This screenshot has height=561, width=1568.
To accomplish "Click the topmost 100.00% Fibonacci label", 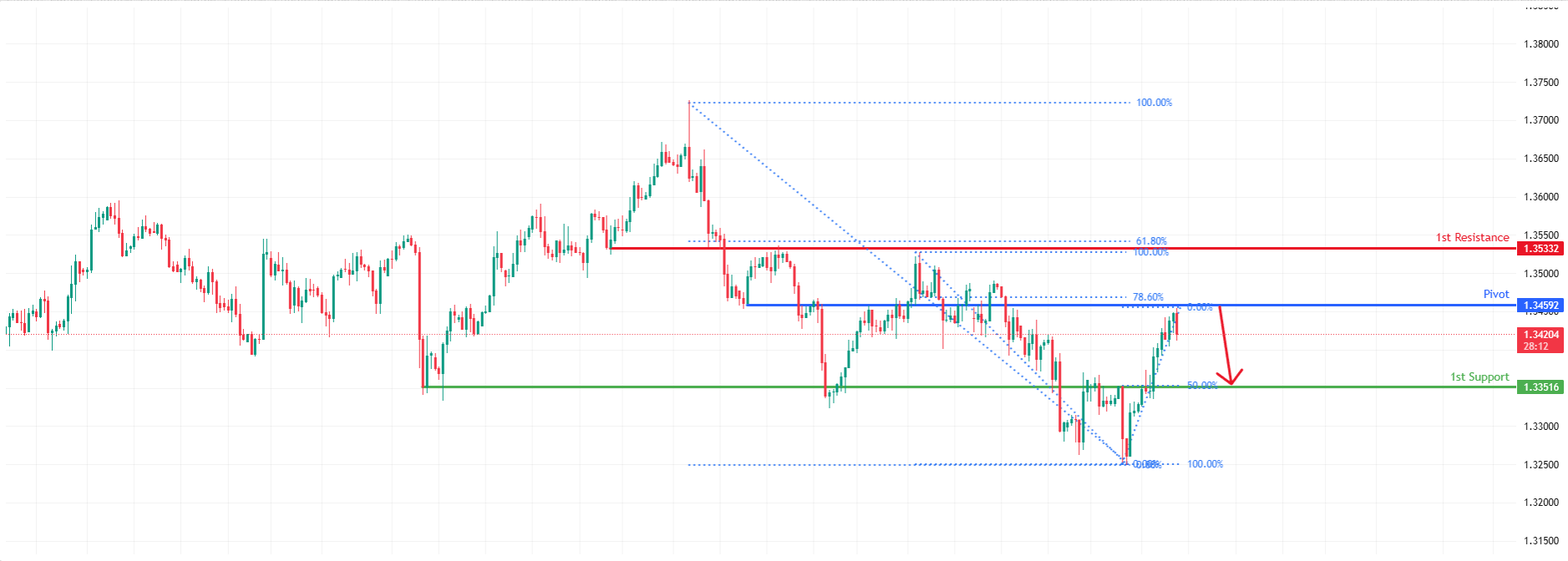I will point(1154,103).
